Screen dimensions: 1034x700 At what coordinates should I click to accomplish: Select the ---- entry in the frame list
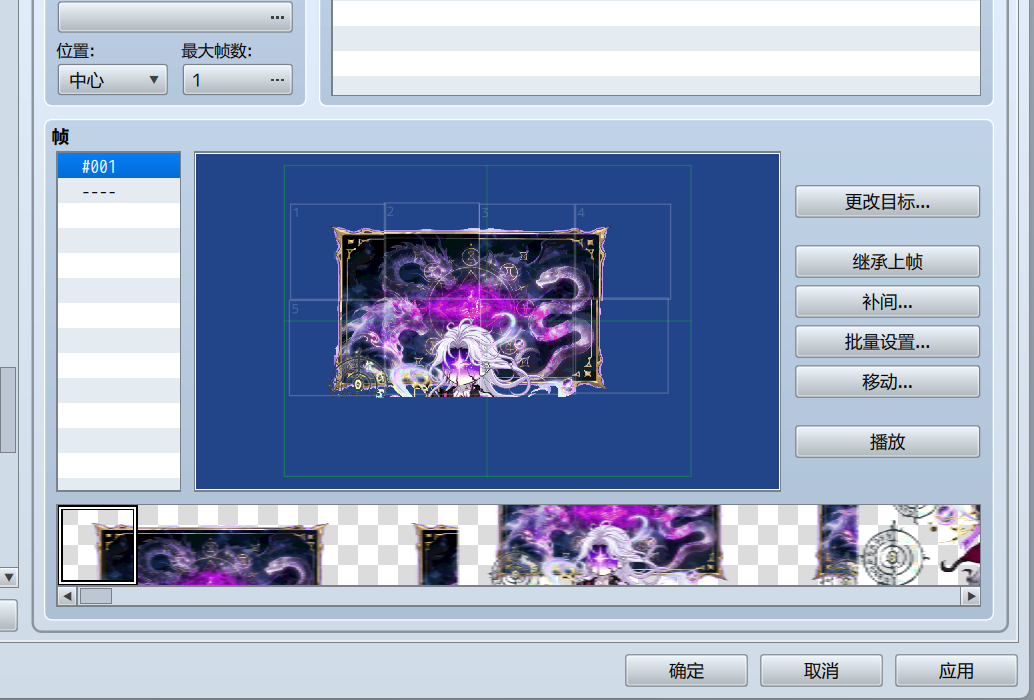pos(119,191)
